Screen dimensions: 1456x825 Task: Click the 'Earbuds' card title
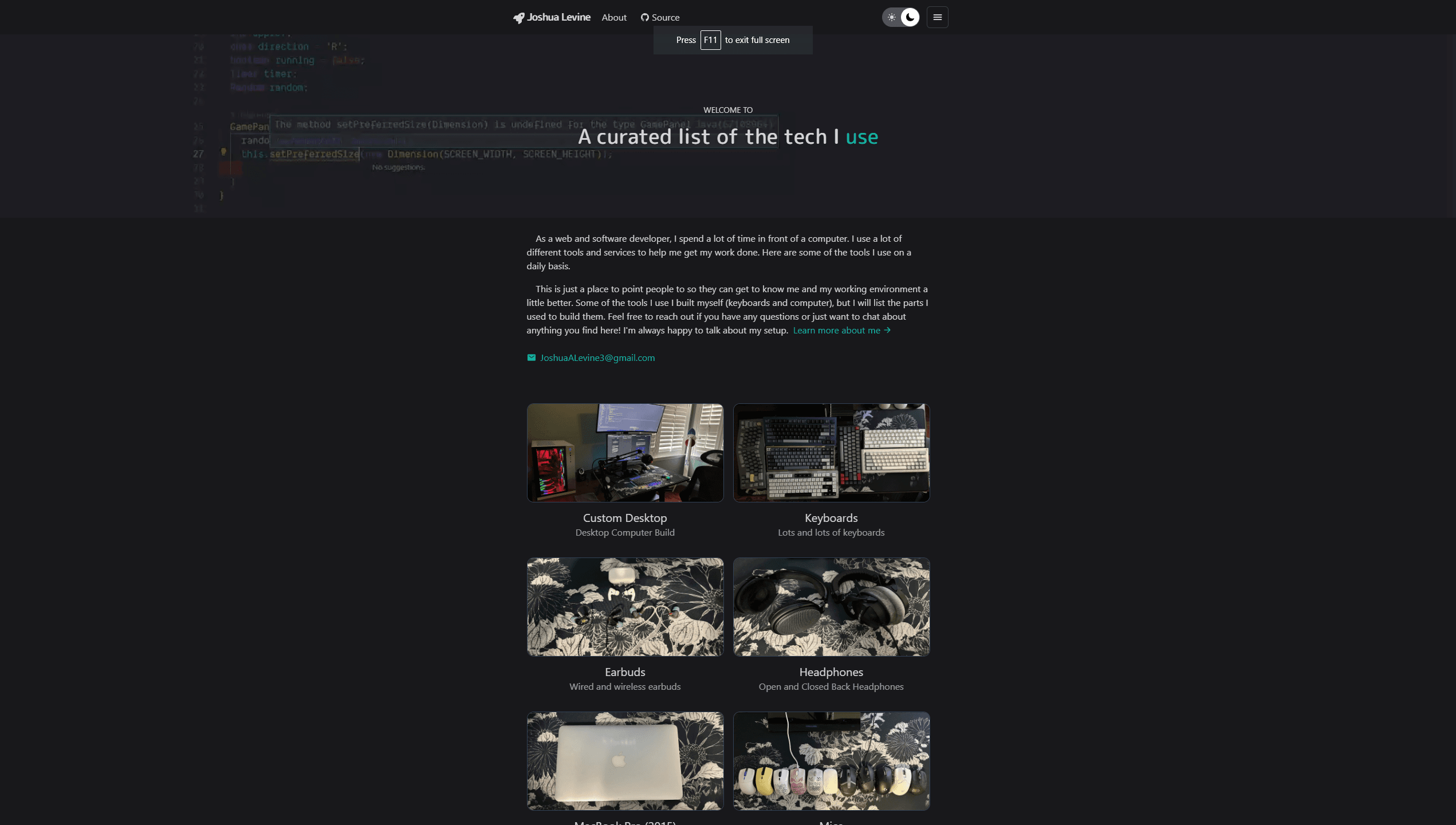tap(625, 672)
